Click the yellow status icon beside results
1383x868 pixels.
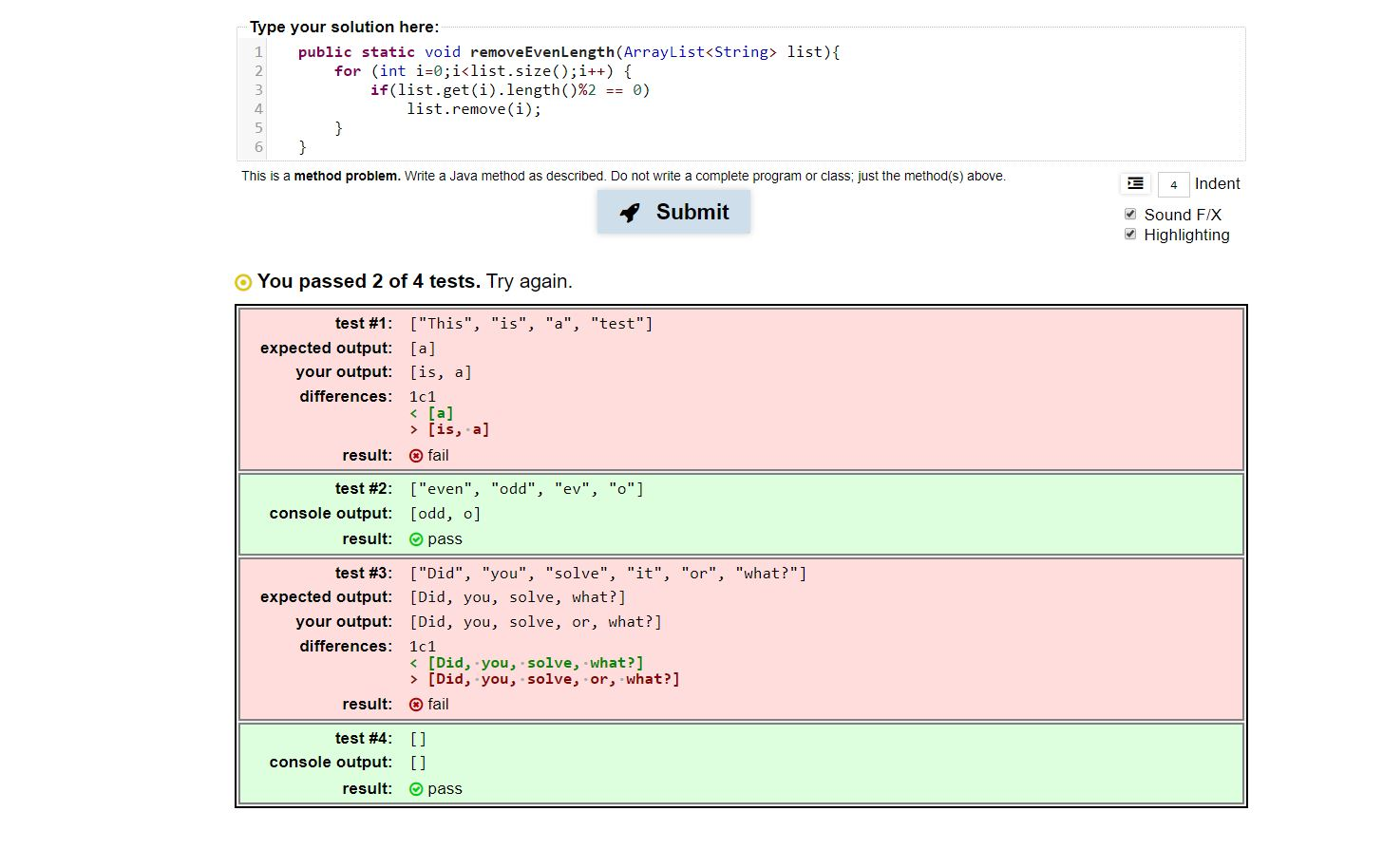pos(243,282)
